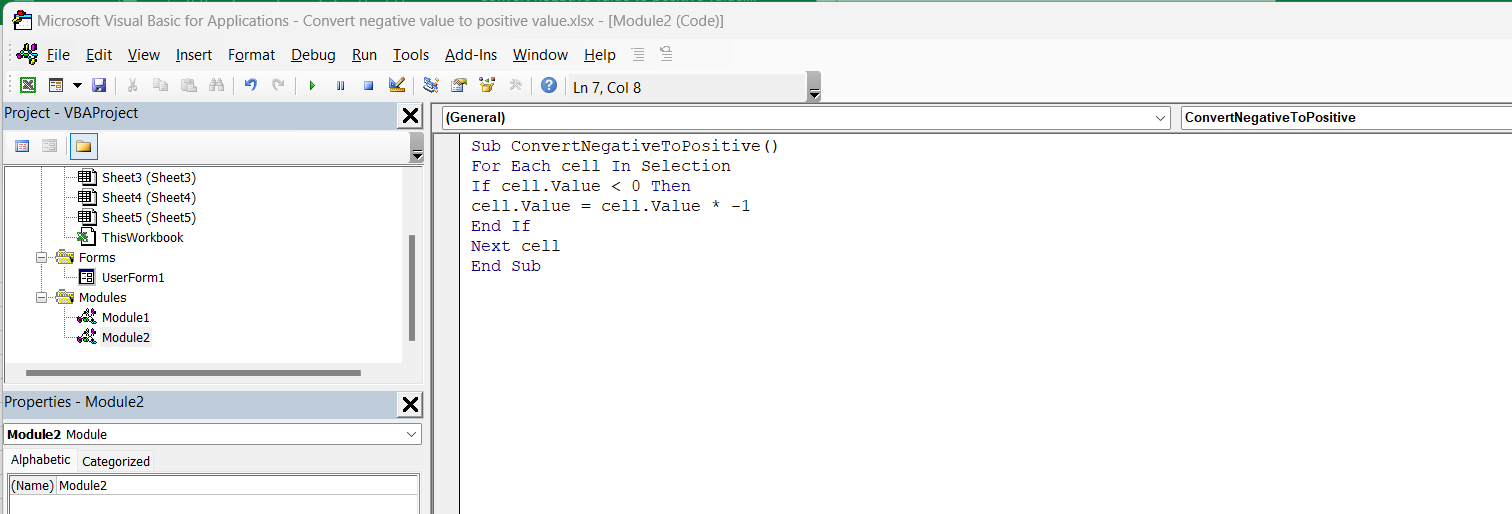Click the Project tree horizontal scrollbar
The width and height of the screenshot is (1512, 514).
pyautogui.click(x=192, y=373)
